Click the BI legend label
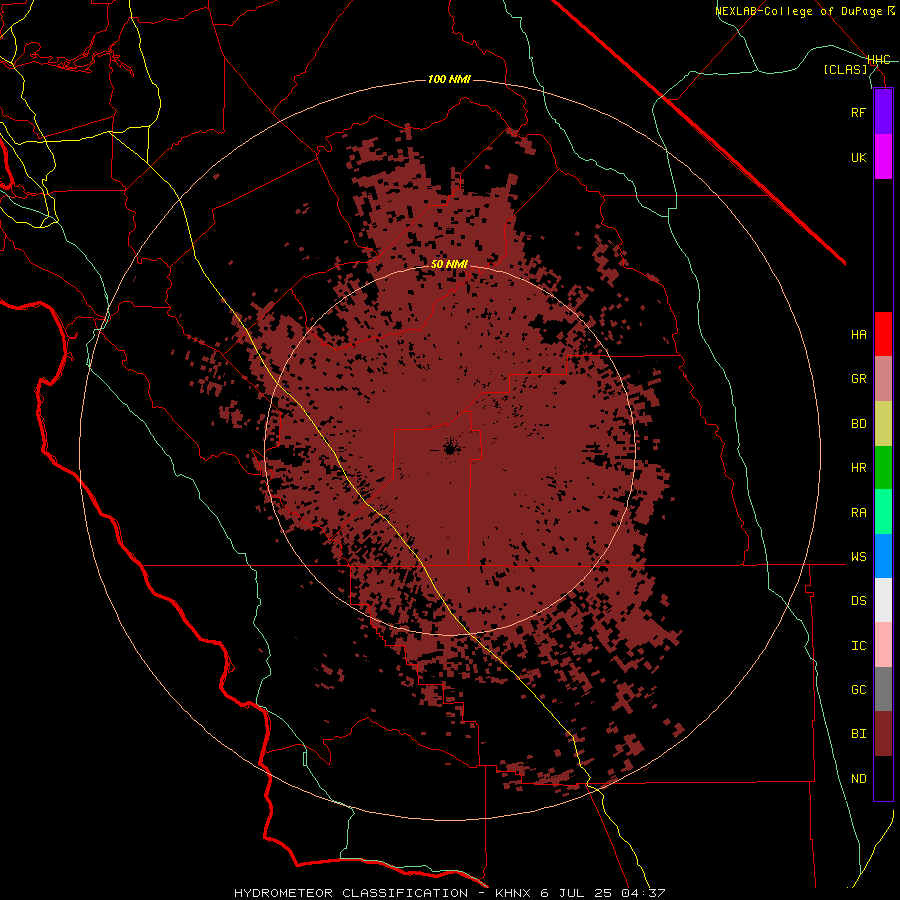This screenshot has height=900, width=900. click(x=858, y=734)
